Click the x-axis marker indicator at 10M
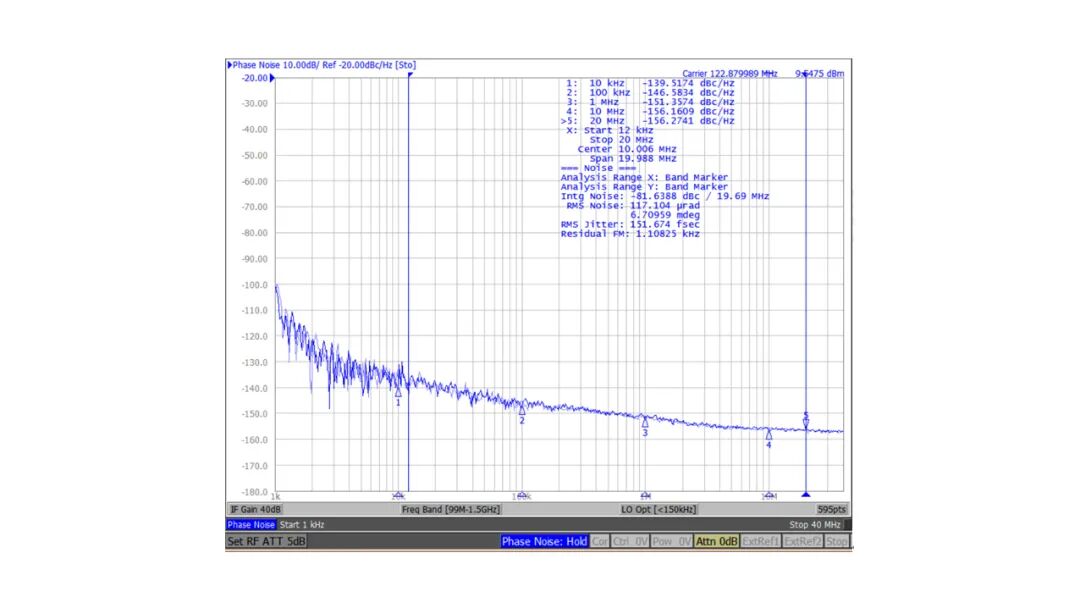The height and width of the screenshot is (608, 1080). coord(769,496)
